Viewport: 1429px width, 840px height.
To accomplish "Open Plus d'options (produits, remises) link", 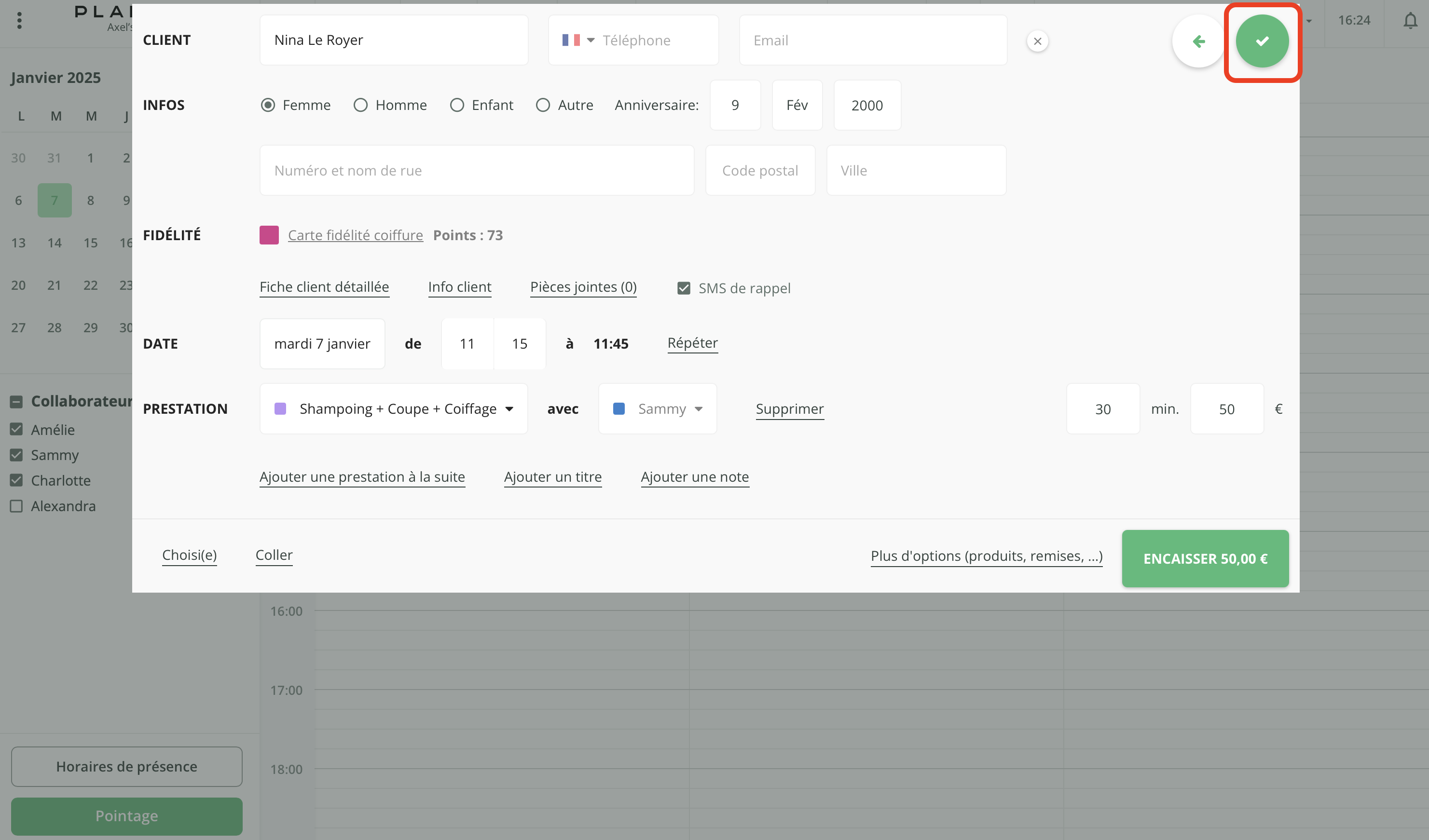I will (x=986, y=555).
